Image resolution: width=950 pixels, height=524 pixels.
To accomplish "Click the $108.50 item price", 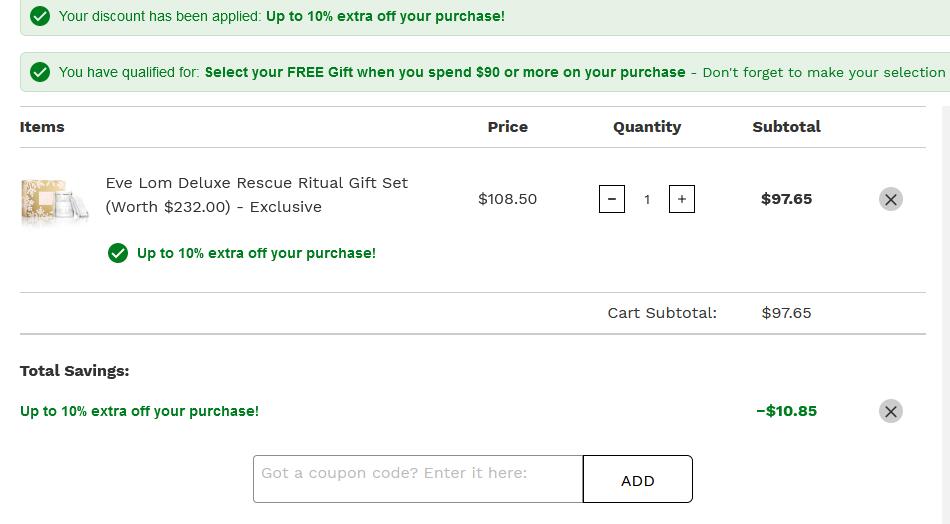I will pyautogui.click(x=507, y=199).
